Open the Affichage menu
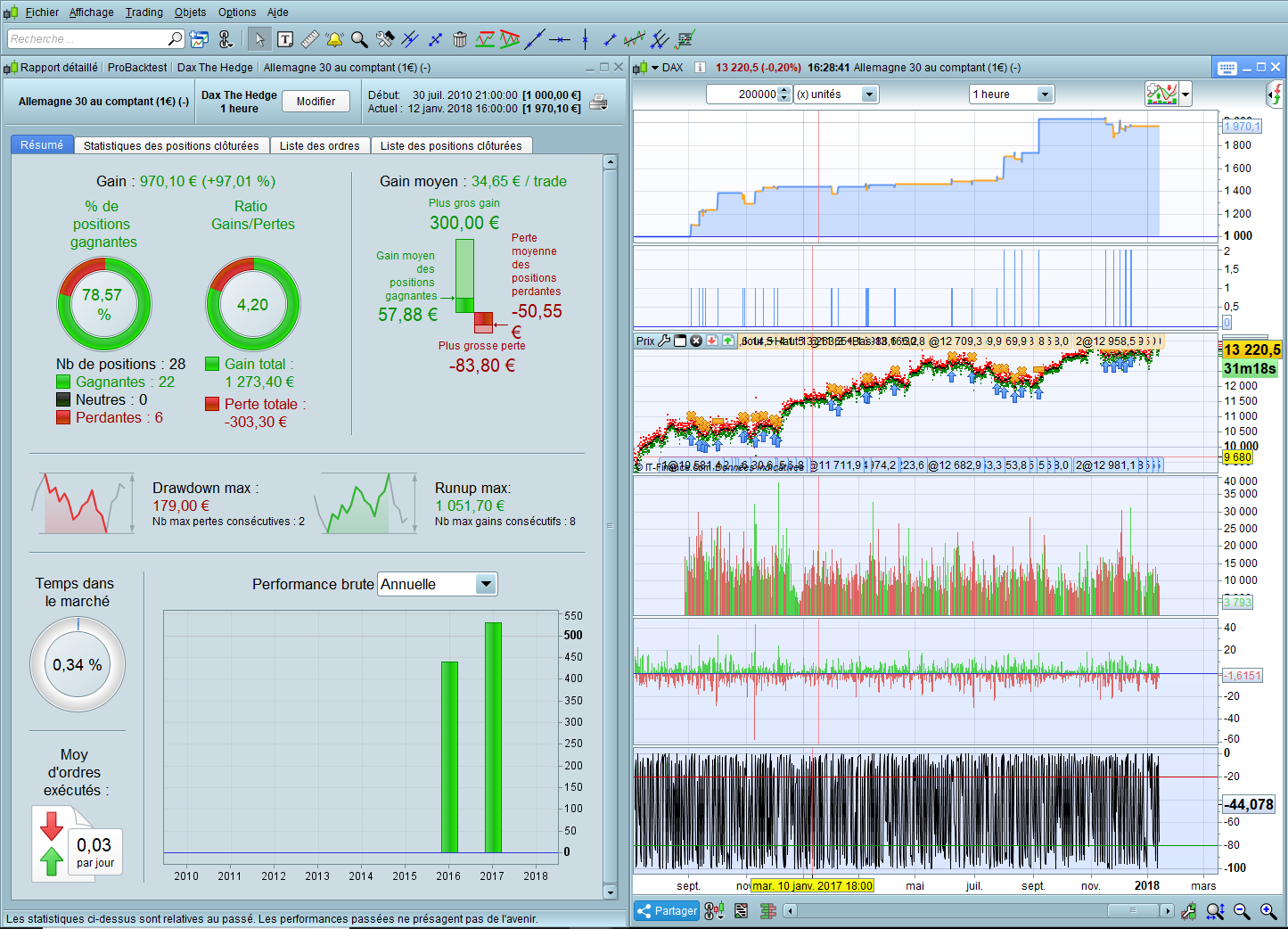This screenshot has height=929, width=1288. click(x=92, y=12)
